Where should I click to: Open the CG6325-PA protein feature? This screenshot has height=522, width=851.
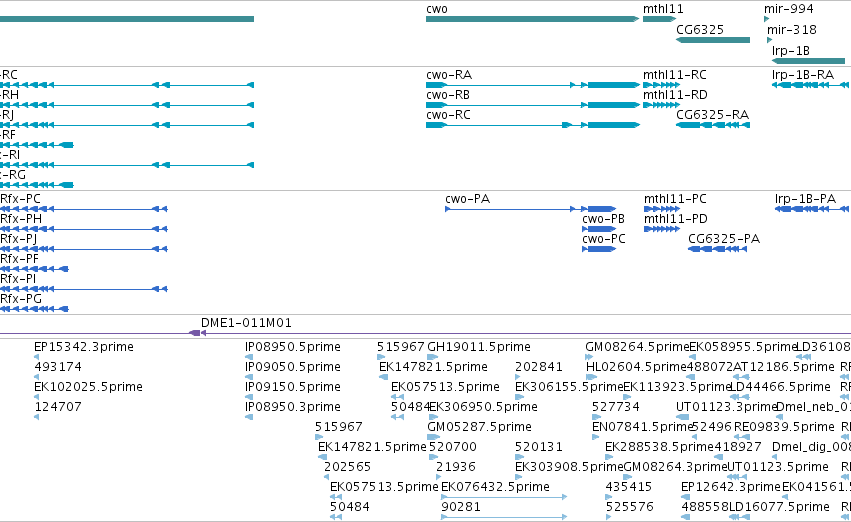point(717,249)
